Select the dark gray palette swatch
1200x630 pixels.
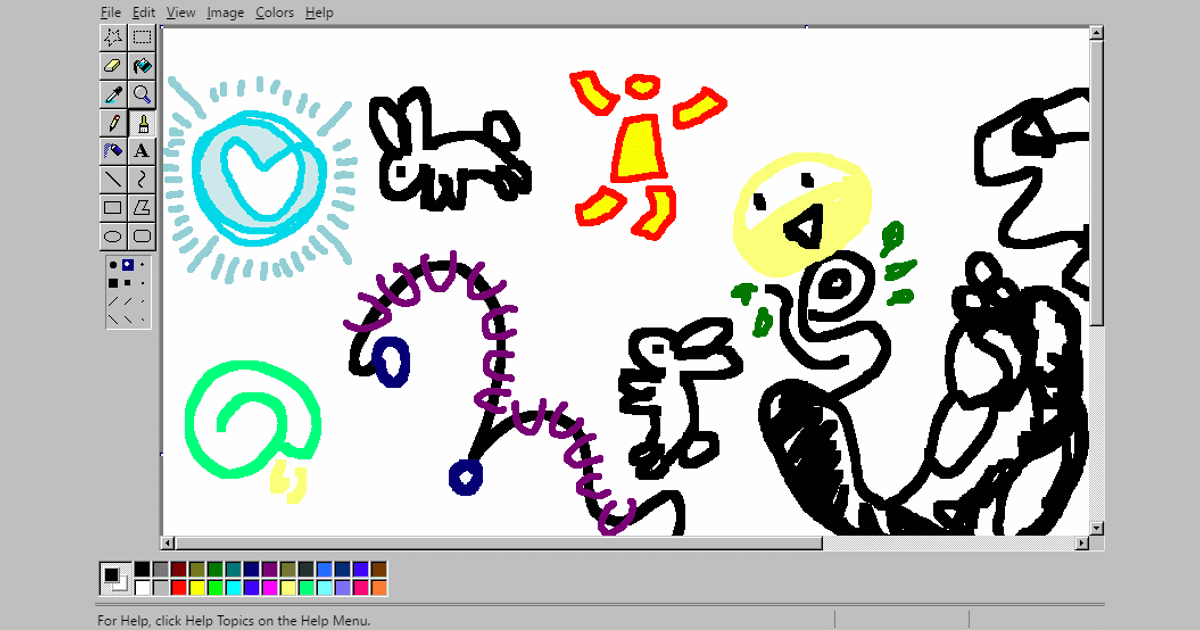pos(160,569)
